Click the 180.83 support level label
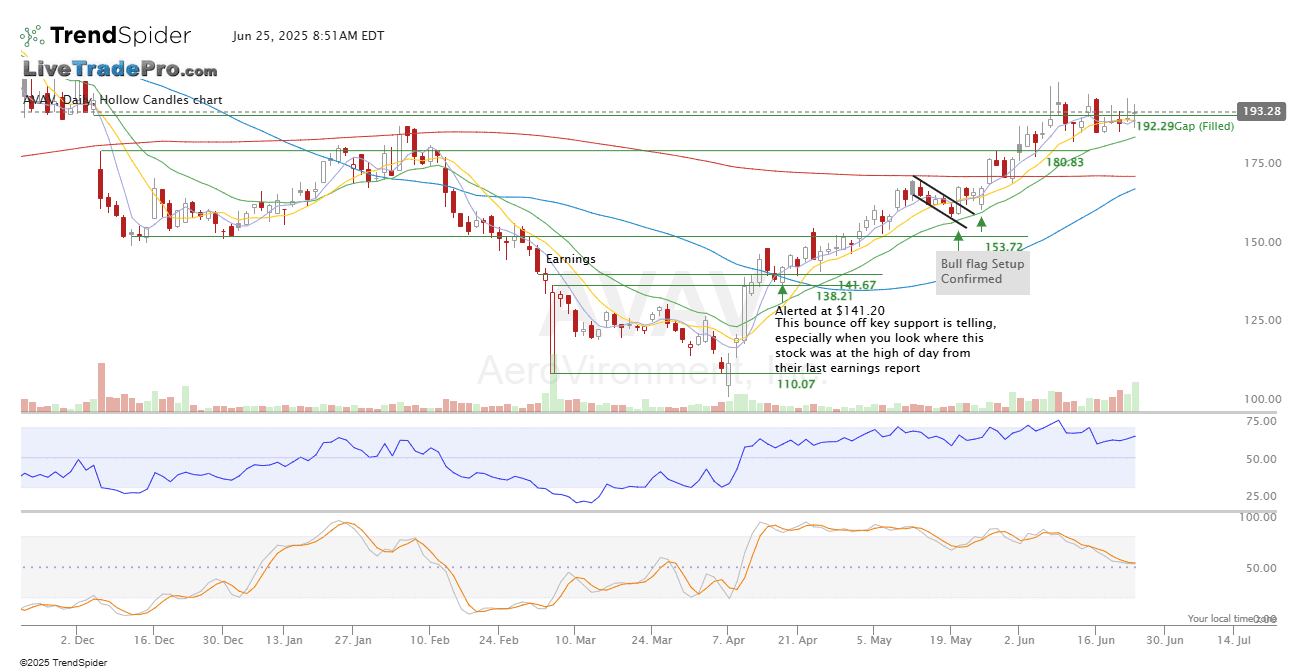 1064,162
